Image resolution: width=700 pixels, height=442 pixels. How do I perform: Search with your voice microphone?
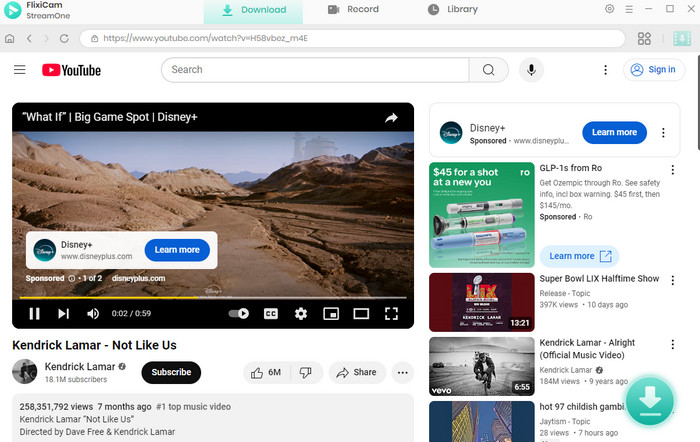coord(531,70)
